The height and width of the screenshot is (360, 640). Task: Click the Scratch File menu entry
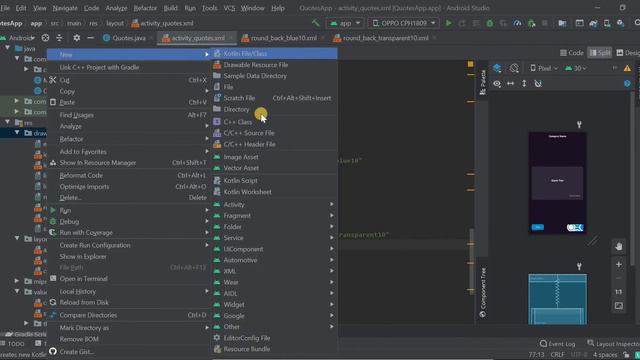tap(273, 98)
